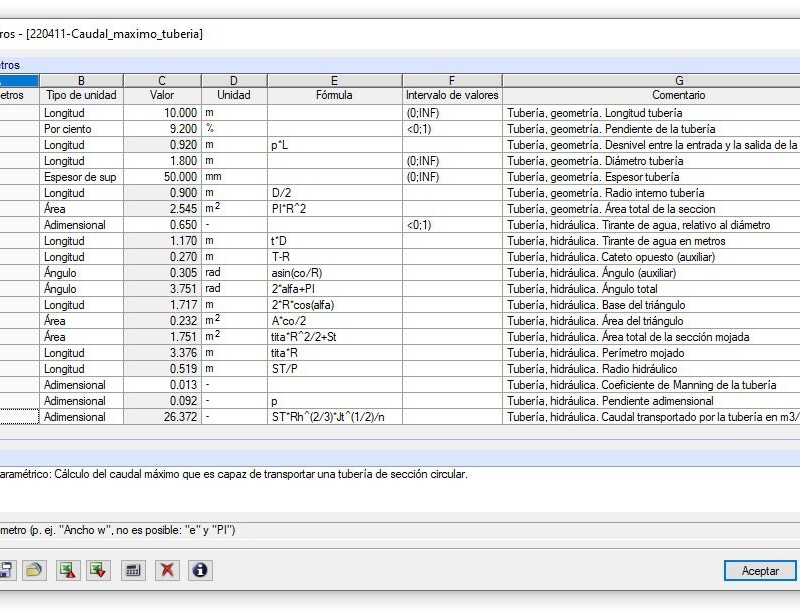Screen dimensions: 800x611
Task: Click the 'Fórmula' column title cell
Action: (335, 95)
